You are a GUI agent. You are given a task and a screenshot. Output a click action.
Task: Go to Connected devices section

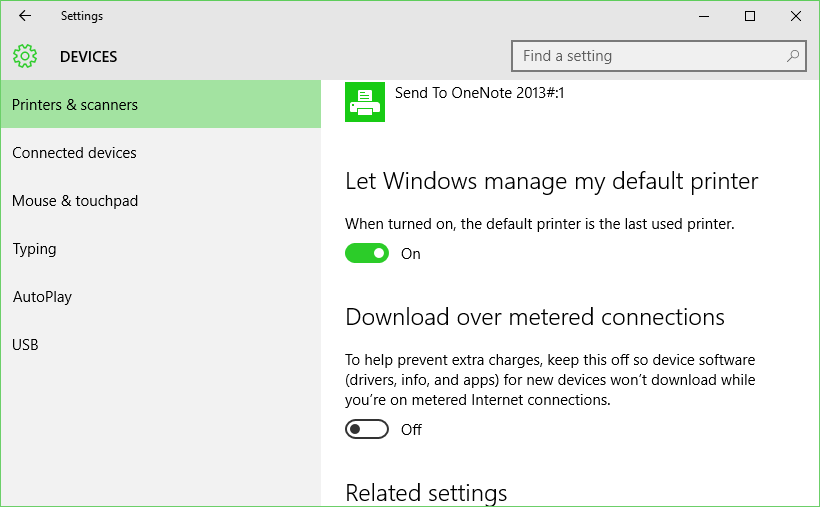tap(161, 153)
